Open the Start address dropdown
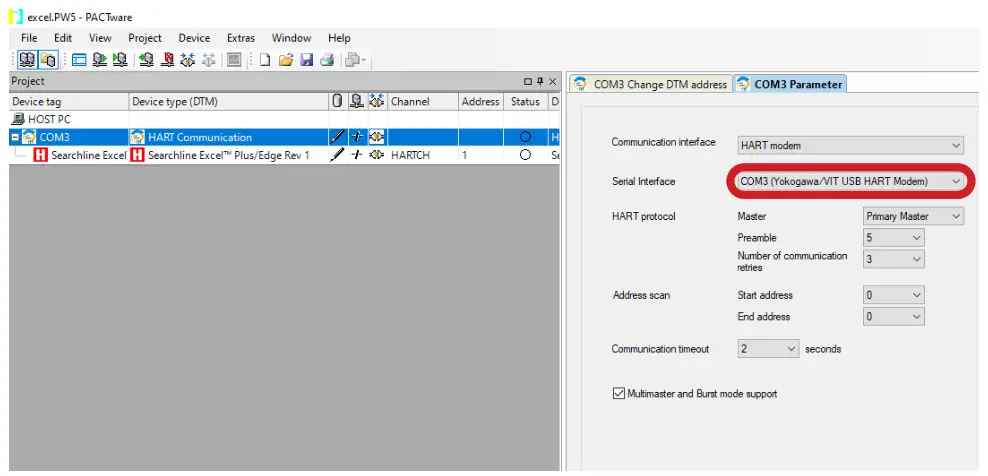Viewport: 988px width, 476px height. (893, 295)
